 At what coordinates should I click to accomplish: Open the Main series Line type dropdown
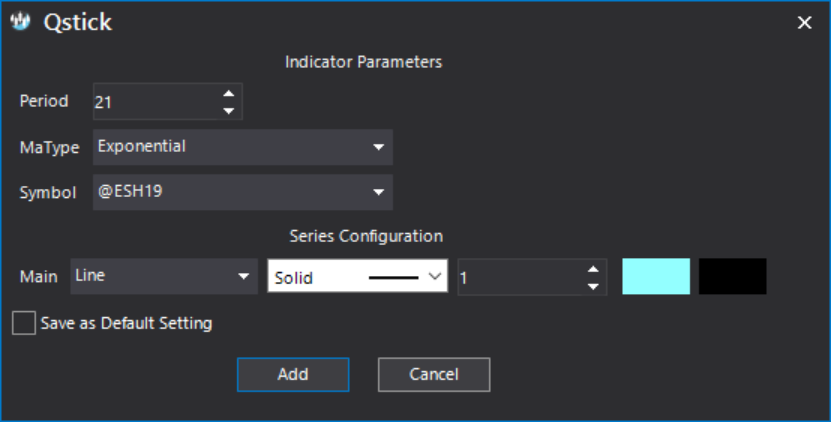(164, 276)
